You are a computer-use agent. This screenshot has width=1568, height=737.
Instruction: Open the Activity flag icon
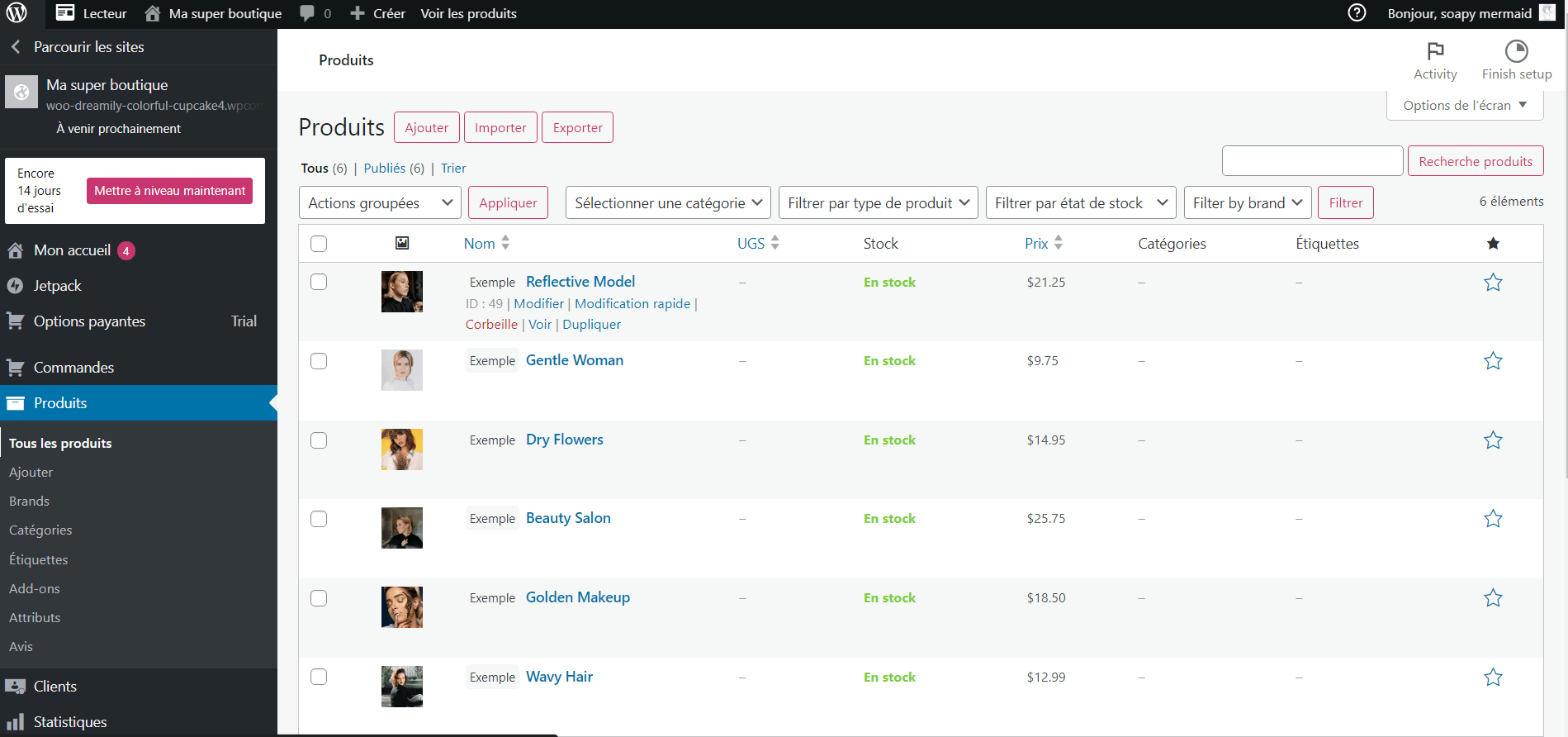pyautogui.click(x=1436, y=50)
